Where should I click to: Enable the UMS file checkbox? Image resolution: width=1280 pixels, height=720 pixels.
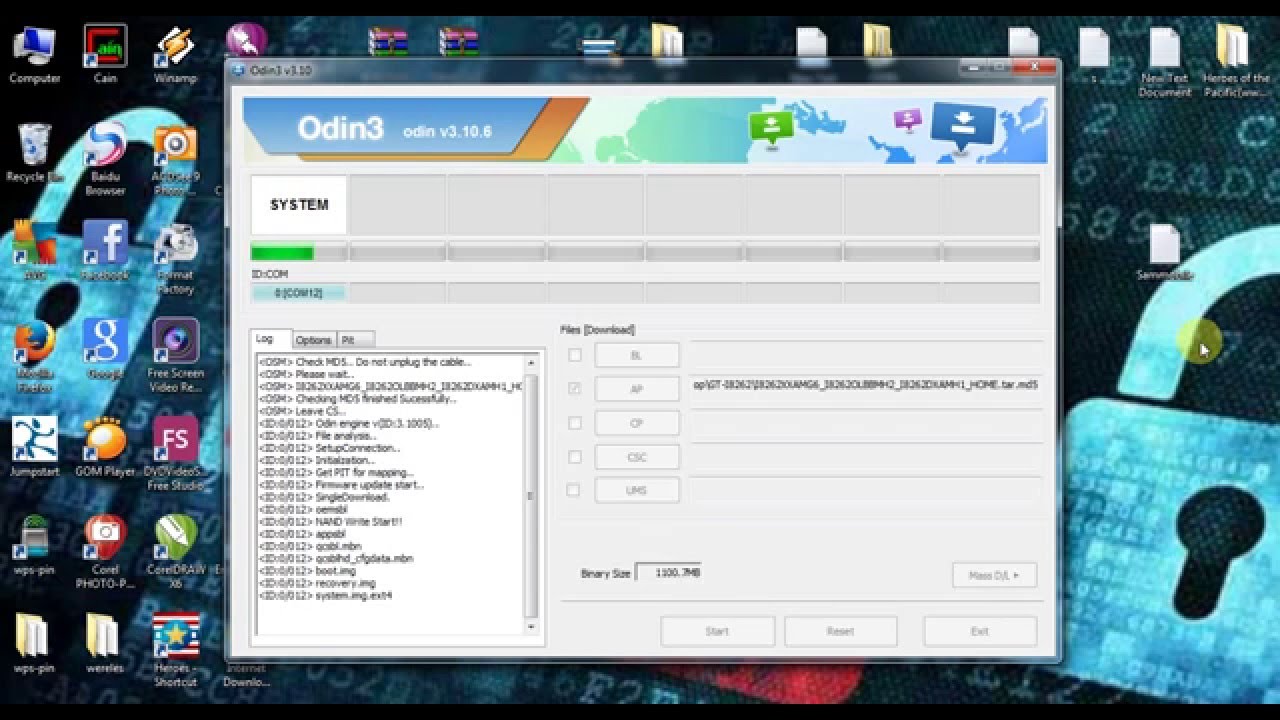(574, 490)
